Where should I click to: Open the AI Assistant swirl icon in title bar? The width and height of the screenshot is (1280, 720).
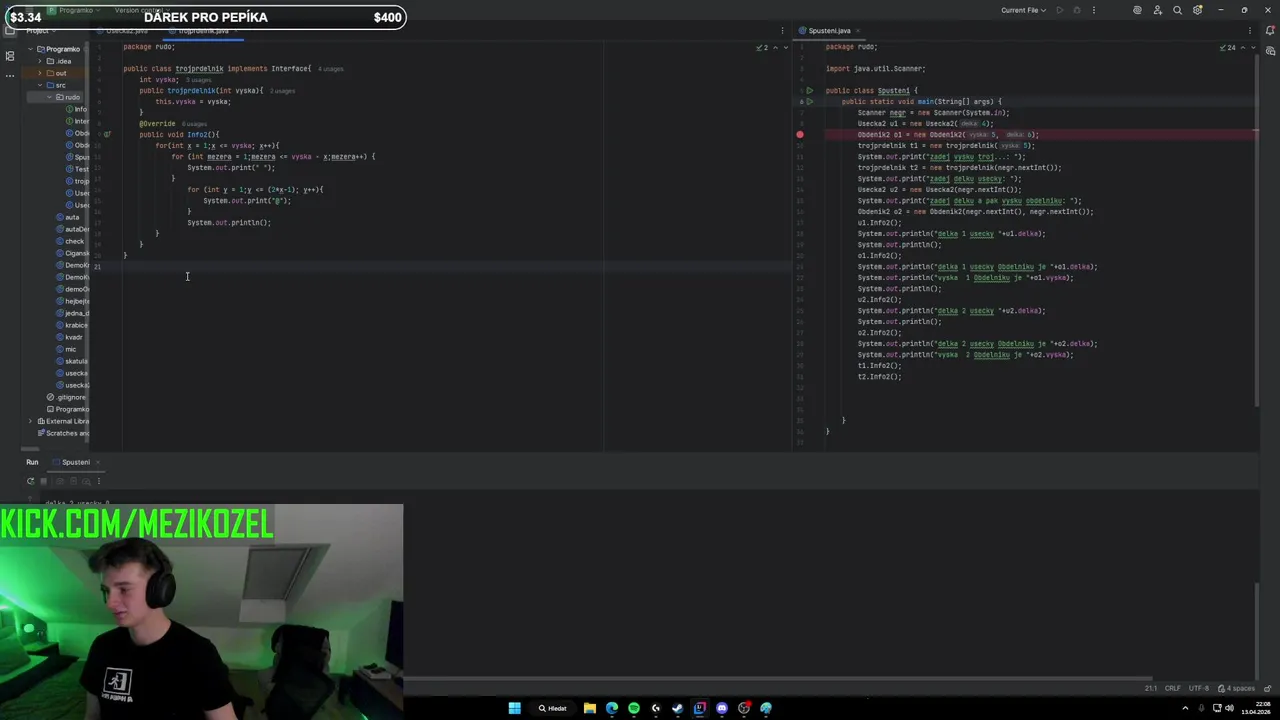[1137, 10]
